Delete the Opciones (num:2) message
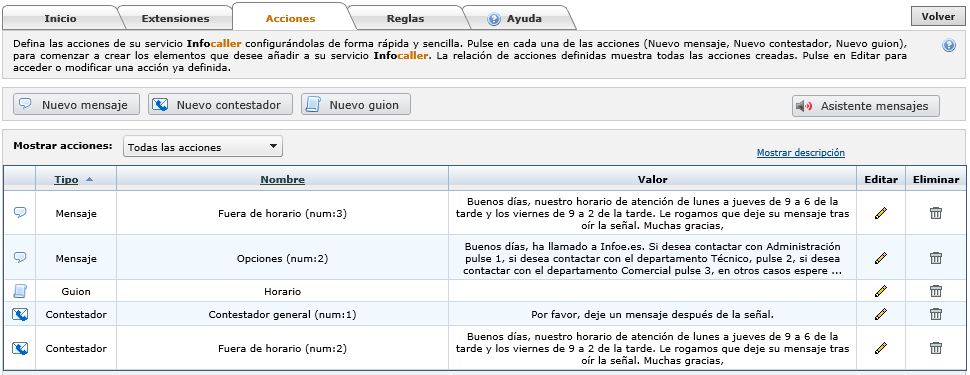 pos(936,257)
